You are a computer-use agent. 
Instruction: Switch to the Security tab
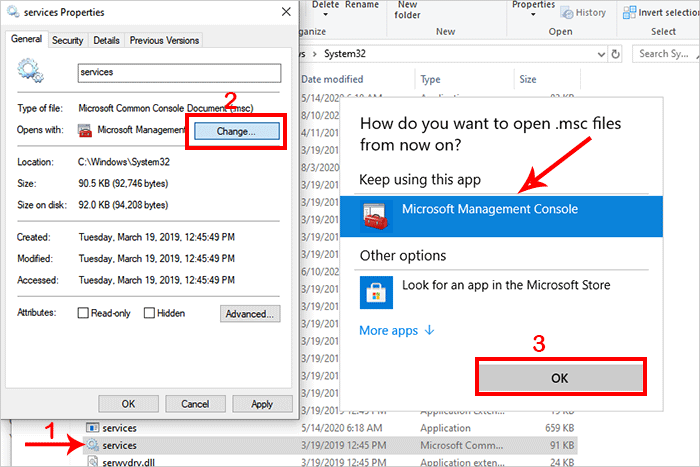pos(67,40)
